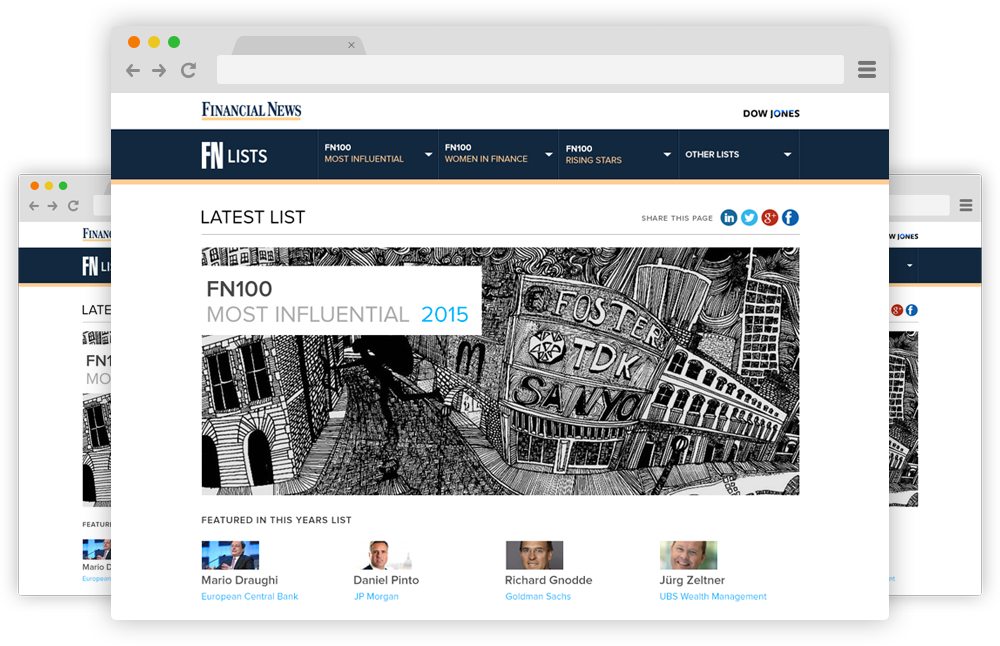1000x646 pixels.
Task: Open JP Morgan link
Action: pos(376,596)
